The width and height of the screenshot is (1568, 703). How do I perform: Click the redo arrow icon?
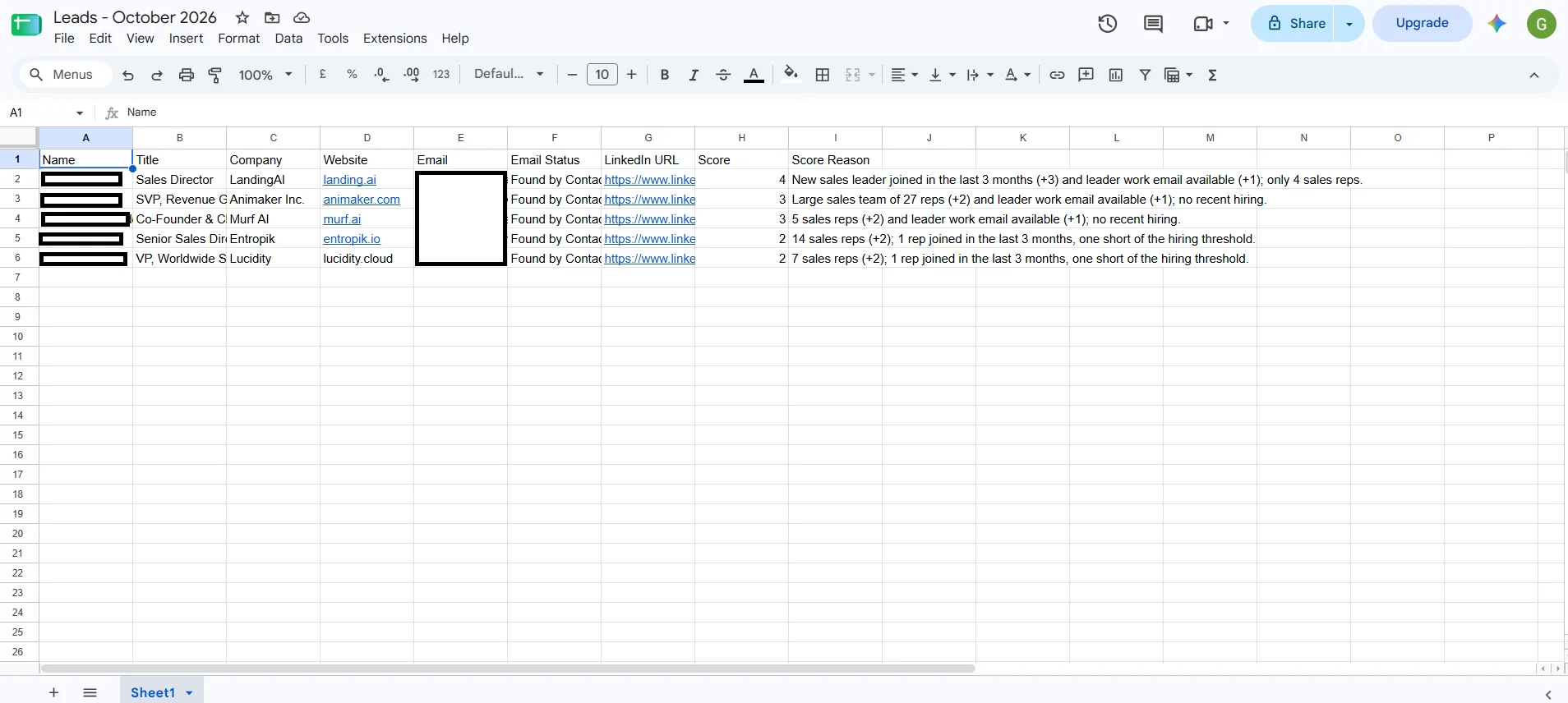pyautogui.click(x=157, y=75)
